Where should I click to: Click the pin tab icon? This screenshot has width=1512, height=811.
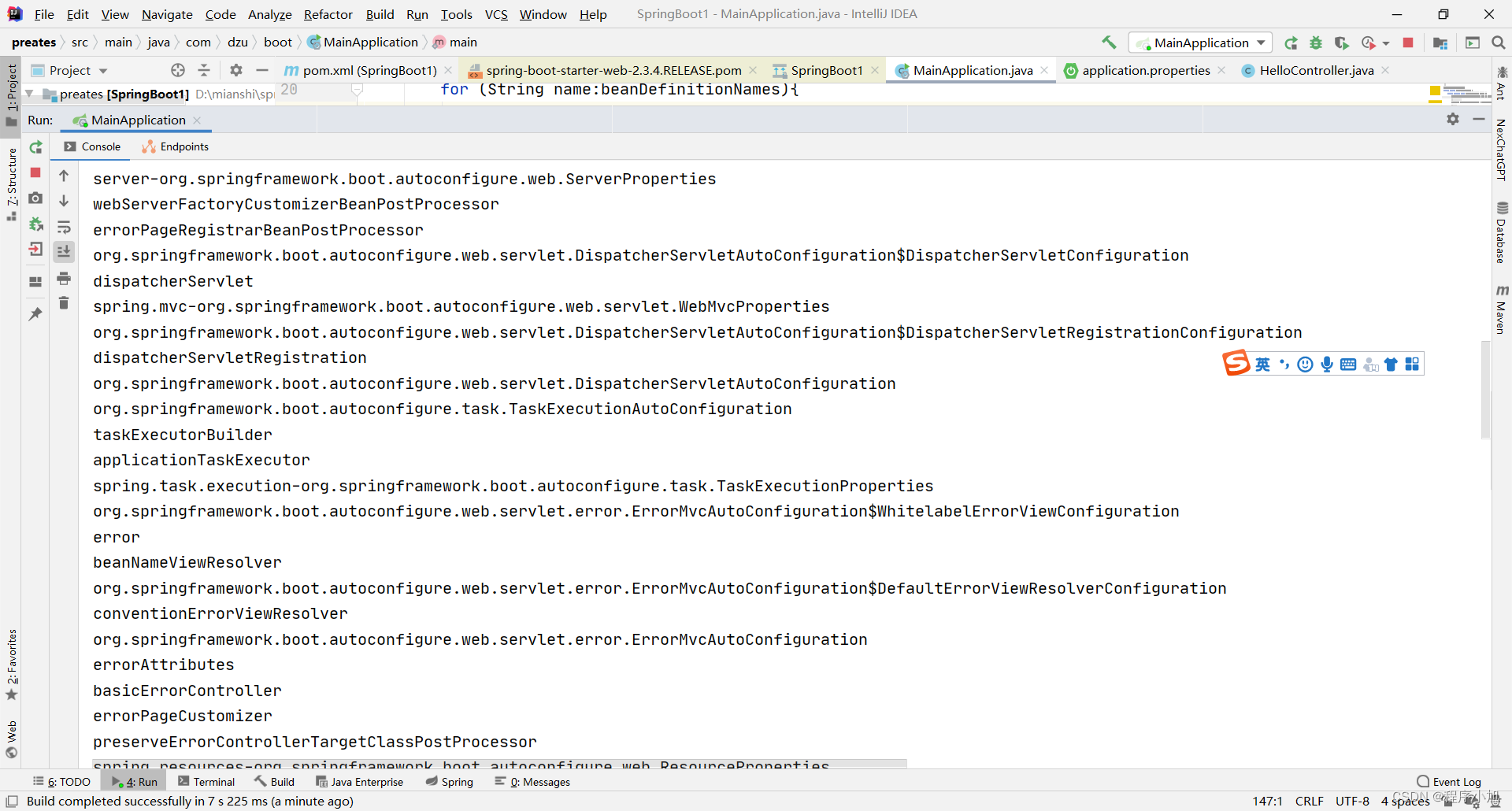click(x=35, y=313)
